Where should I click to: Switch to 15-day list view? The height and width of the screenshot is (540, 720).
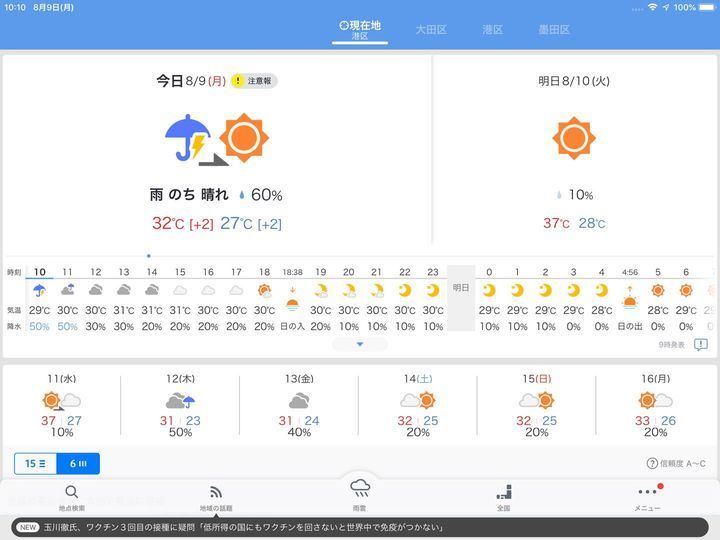point(35,464)
